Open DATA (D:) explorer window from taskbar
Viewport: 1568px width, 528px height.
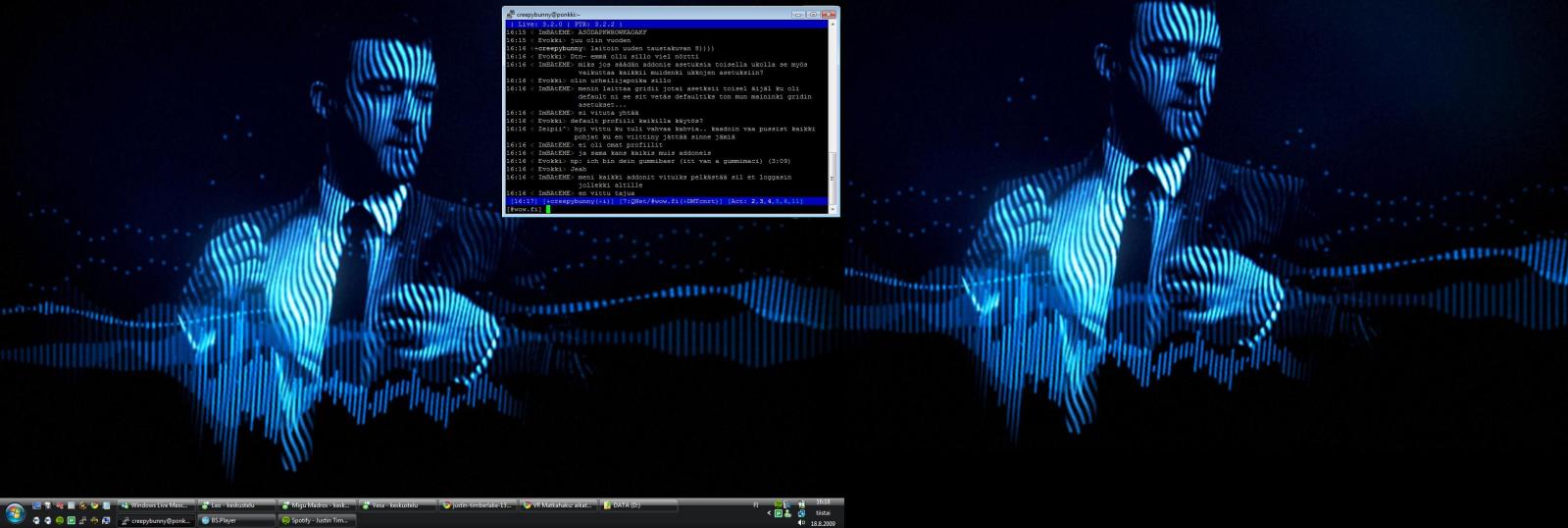coord(638,505)
